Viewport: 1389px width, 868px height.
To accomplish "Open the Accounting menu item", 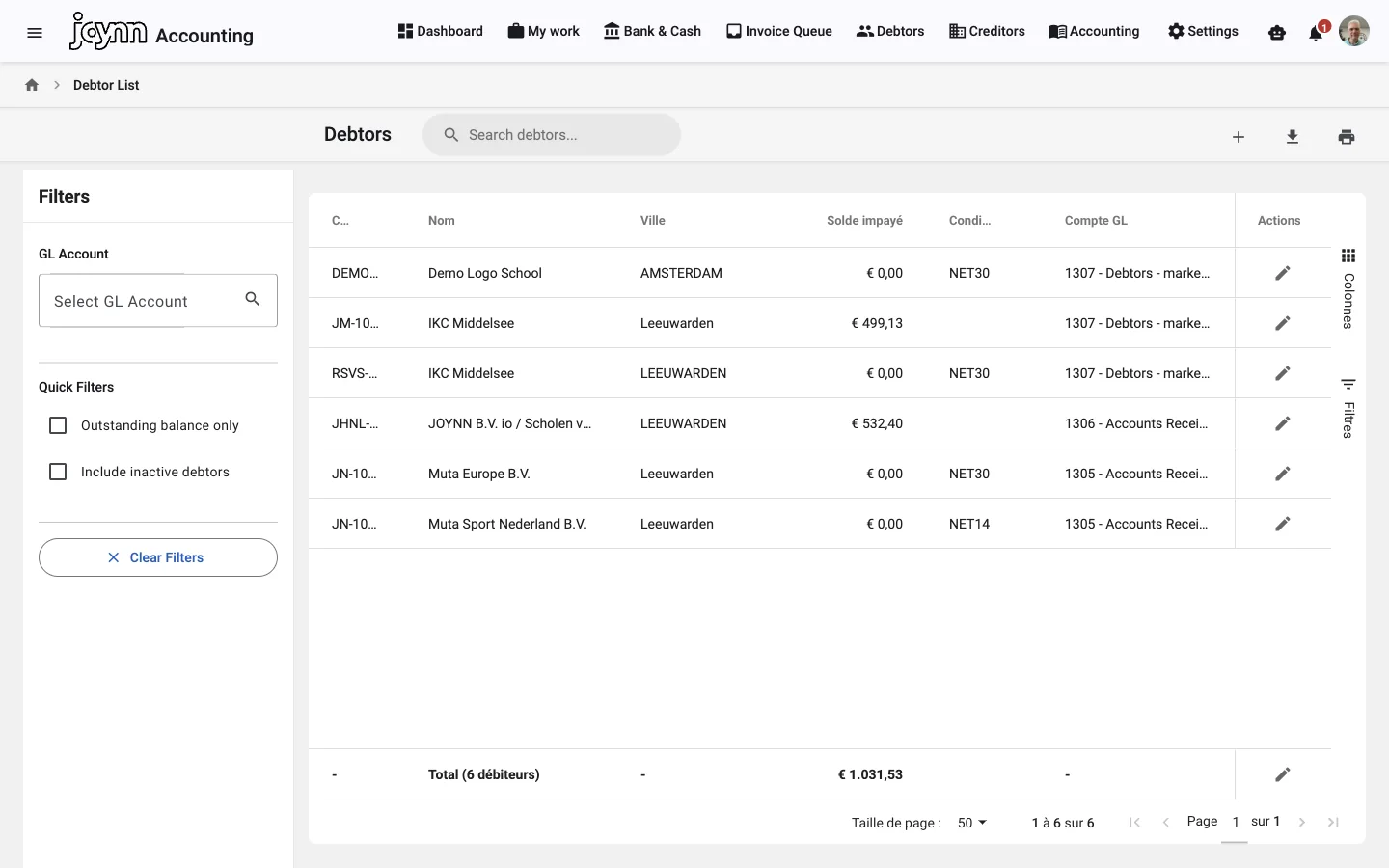I will point(1094,31).
